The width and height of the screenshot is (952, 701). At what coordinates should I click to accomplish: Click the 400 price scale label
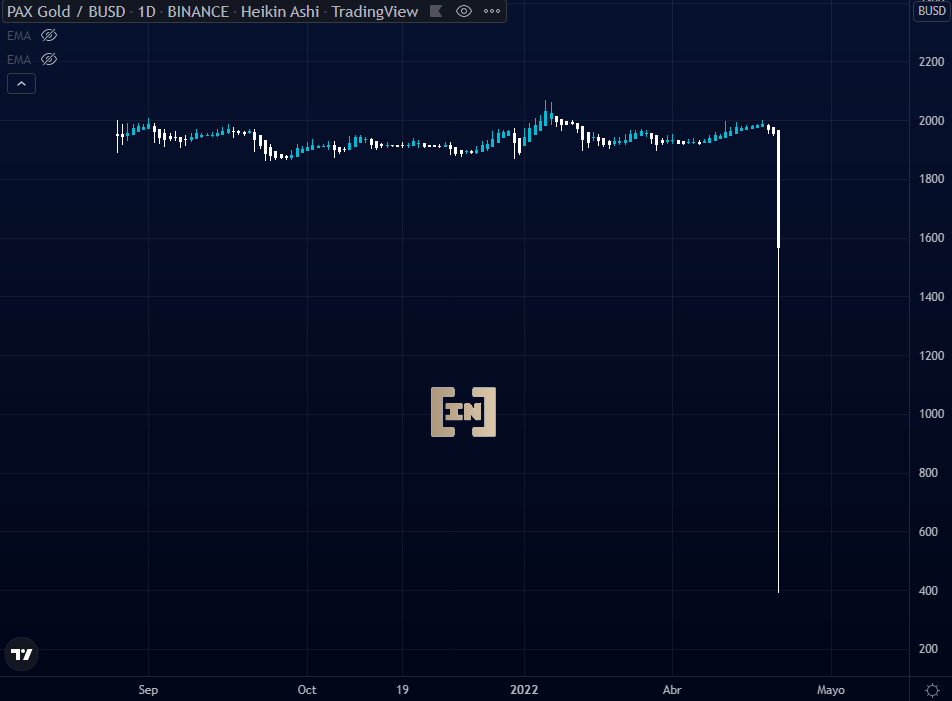(928, 591)
